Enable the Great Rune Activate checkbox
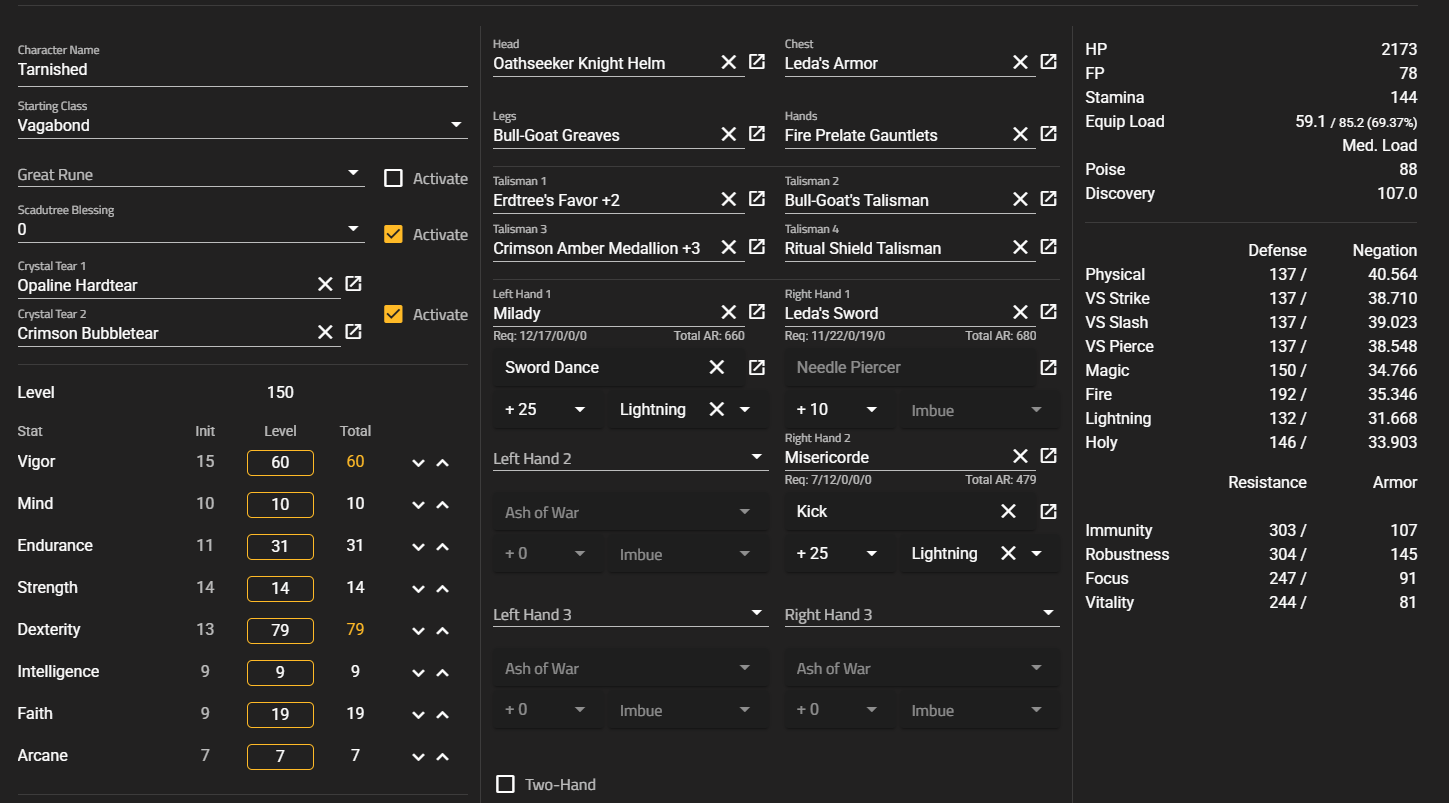This screenshot has height=803, width=1449. 394,178
